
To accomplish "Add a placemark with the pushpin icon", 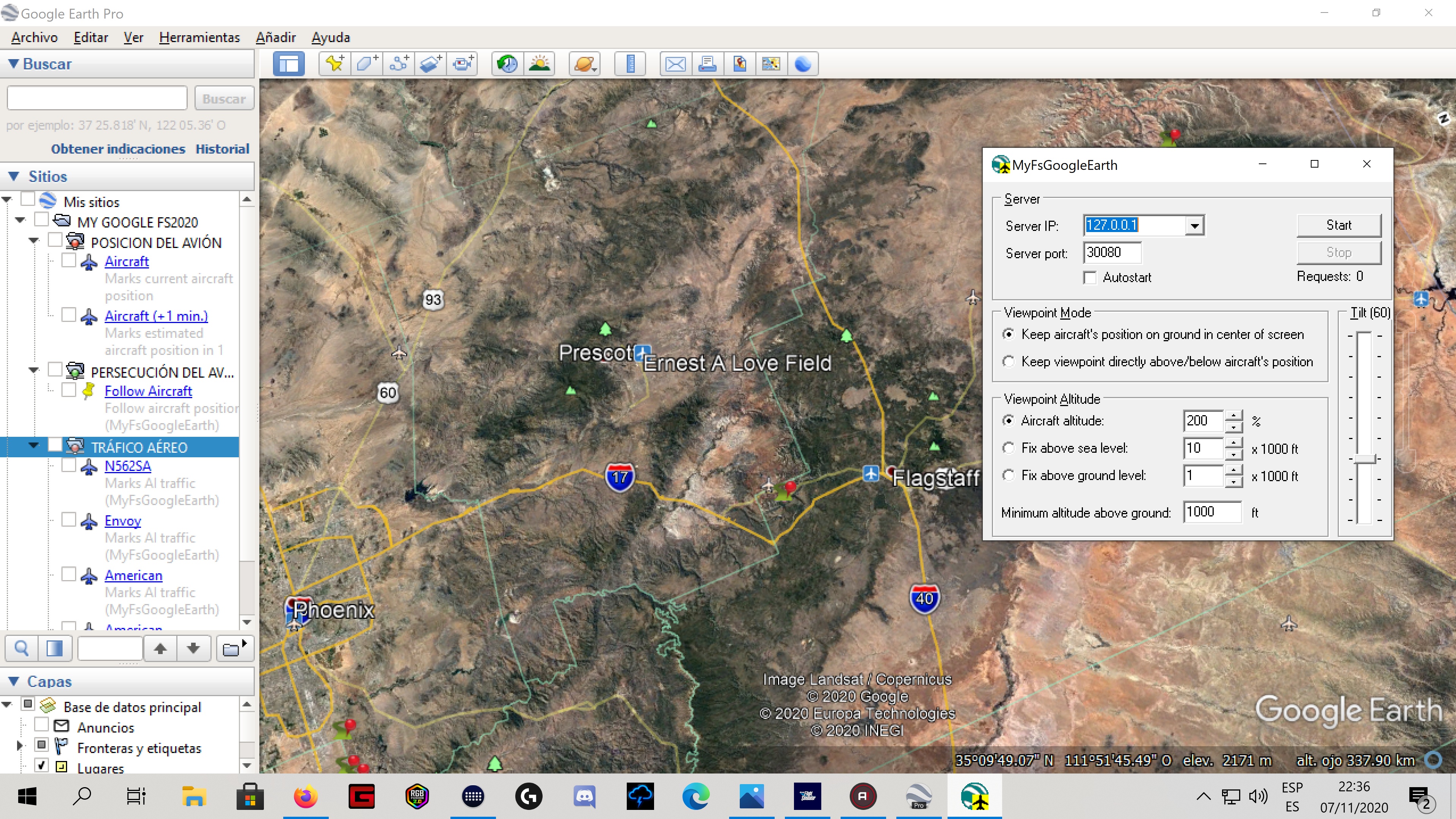I will point(334,63).
